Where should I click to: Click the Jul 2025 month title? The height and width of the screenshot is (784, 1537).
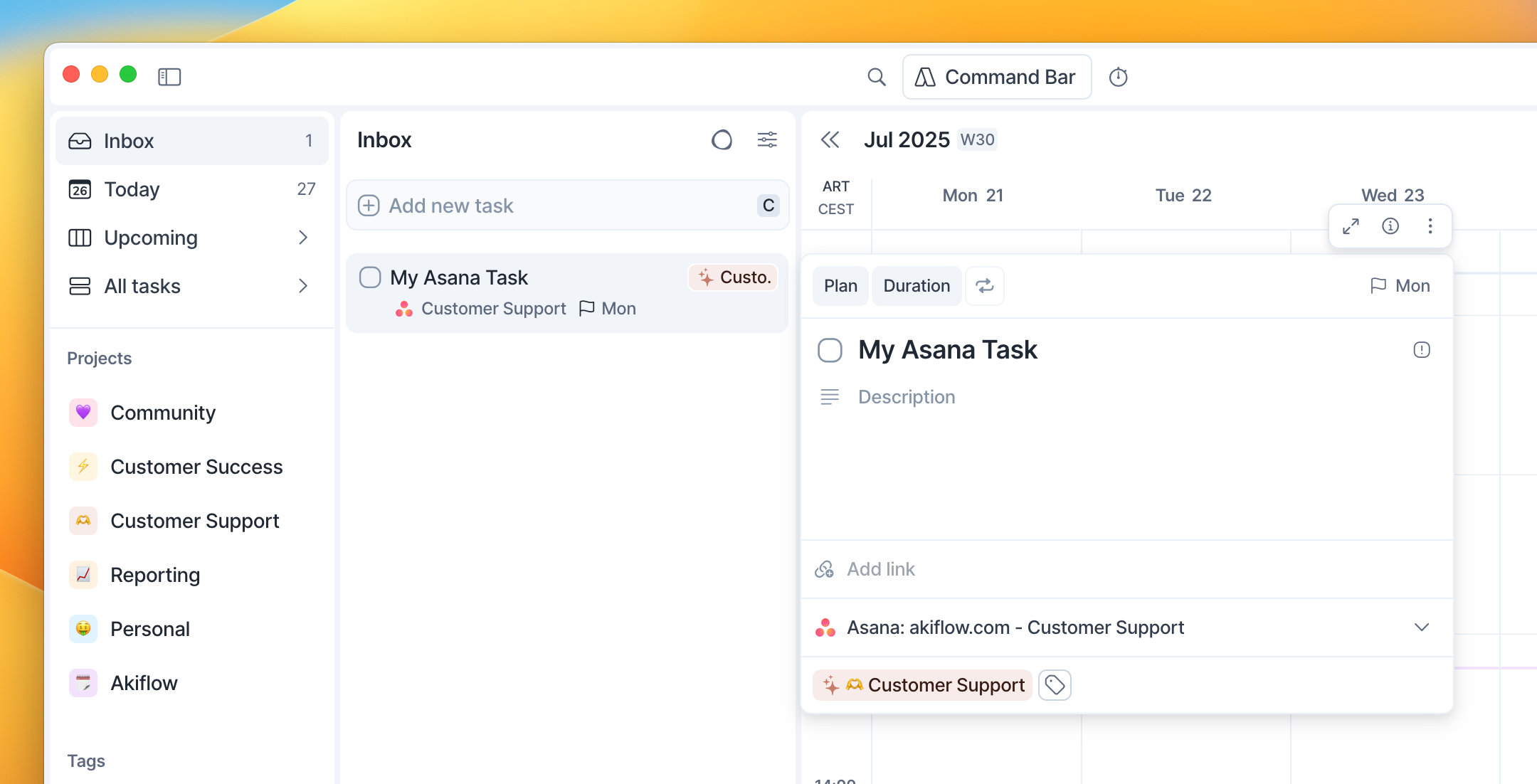(x=907, y=139)
